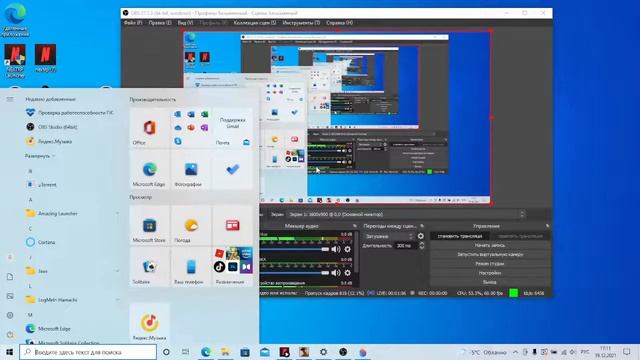This screenshot has width=640, height=360.
Task: Click Настройки button in OBS controls
Action: point(490,273)
